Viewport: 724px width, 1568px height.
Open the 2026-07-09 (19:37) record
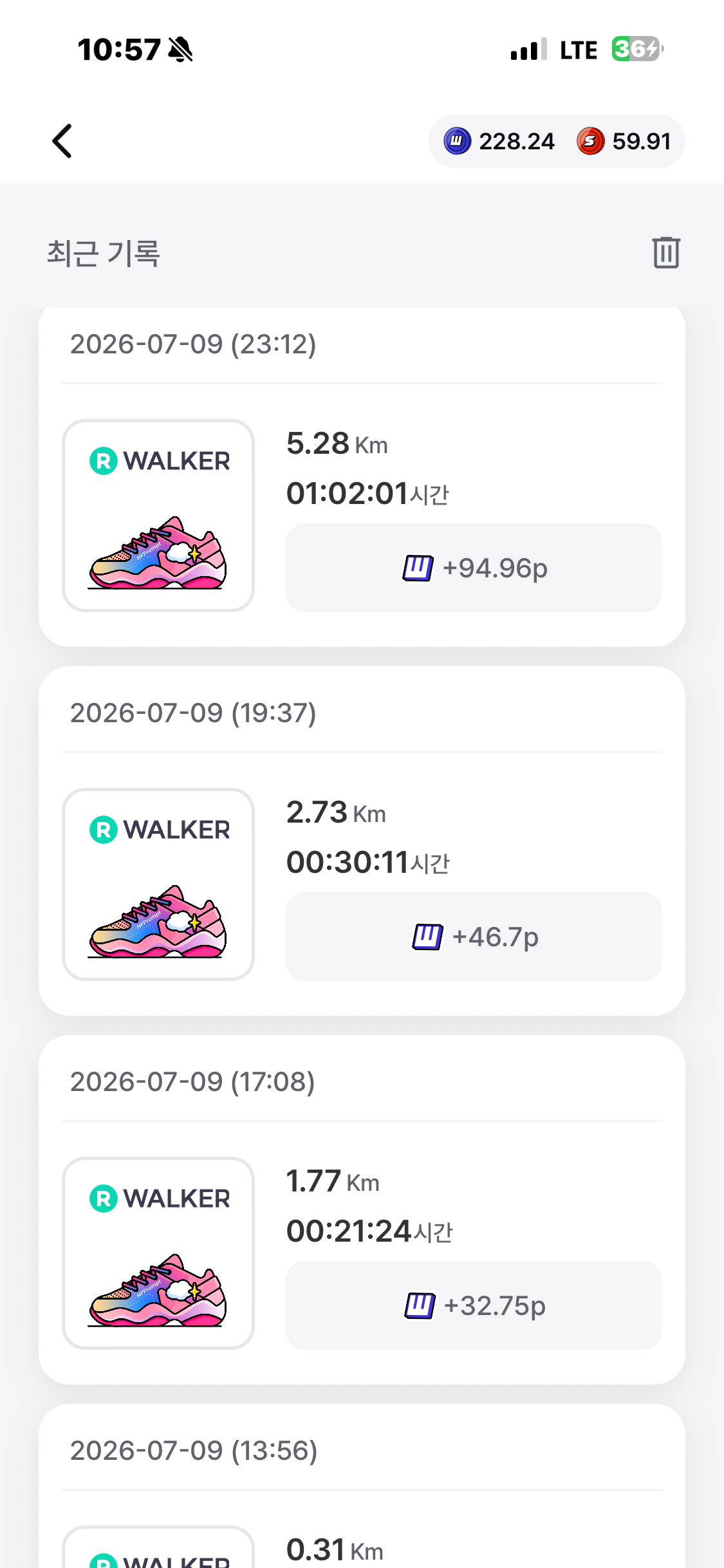tap(362, 841)
